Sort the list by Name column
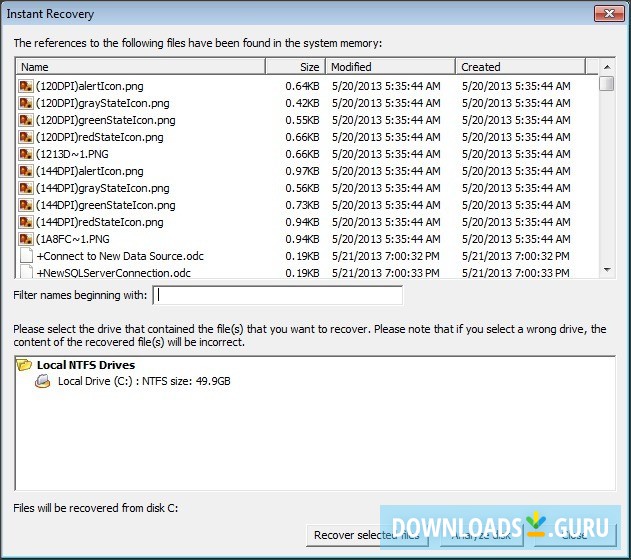The width and height of the screenshot is (631, 560). [x=140, y=67]
